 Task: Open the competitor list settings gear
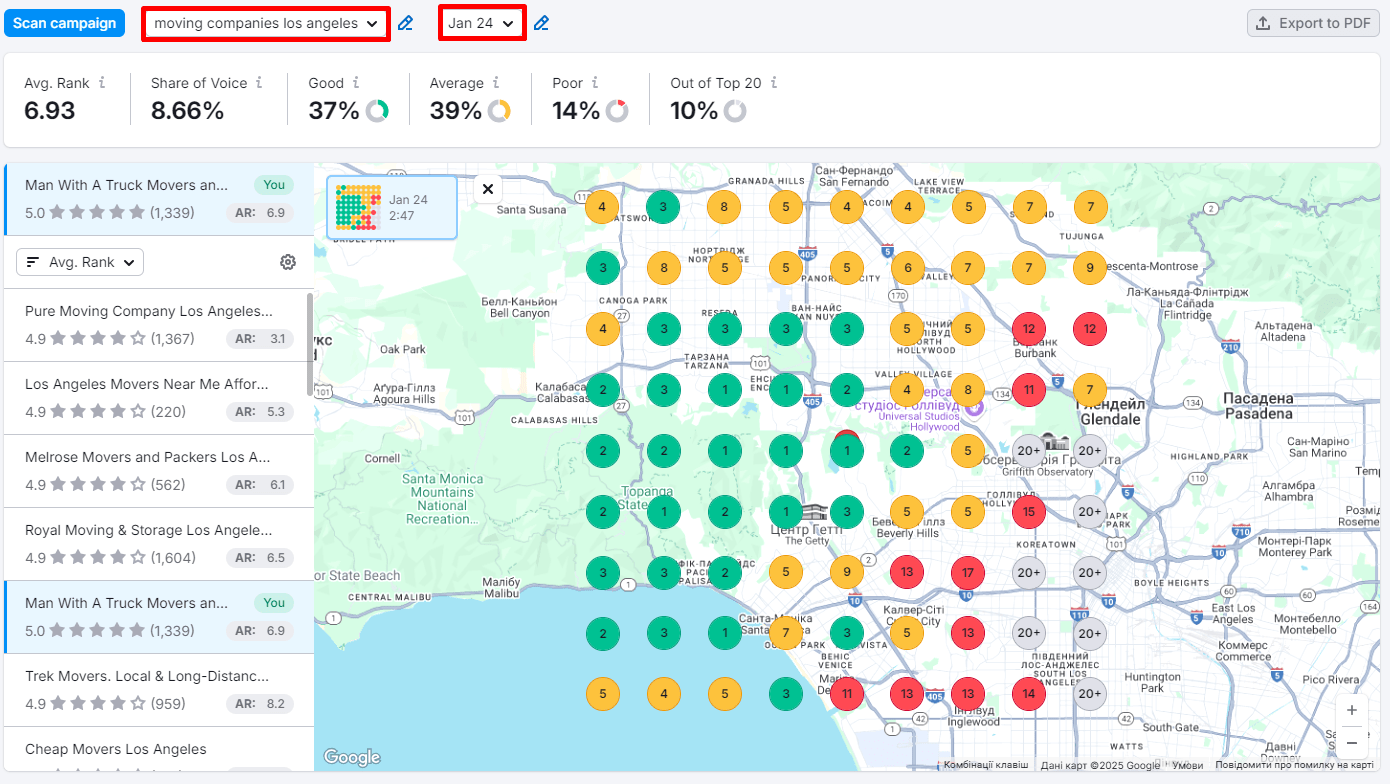(288, 262)
